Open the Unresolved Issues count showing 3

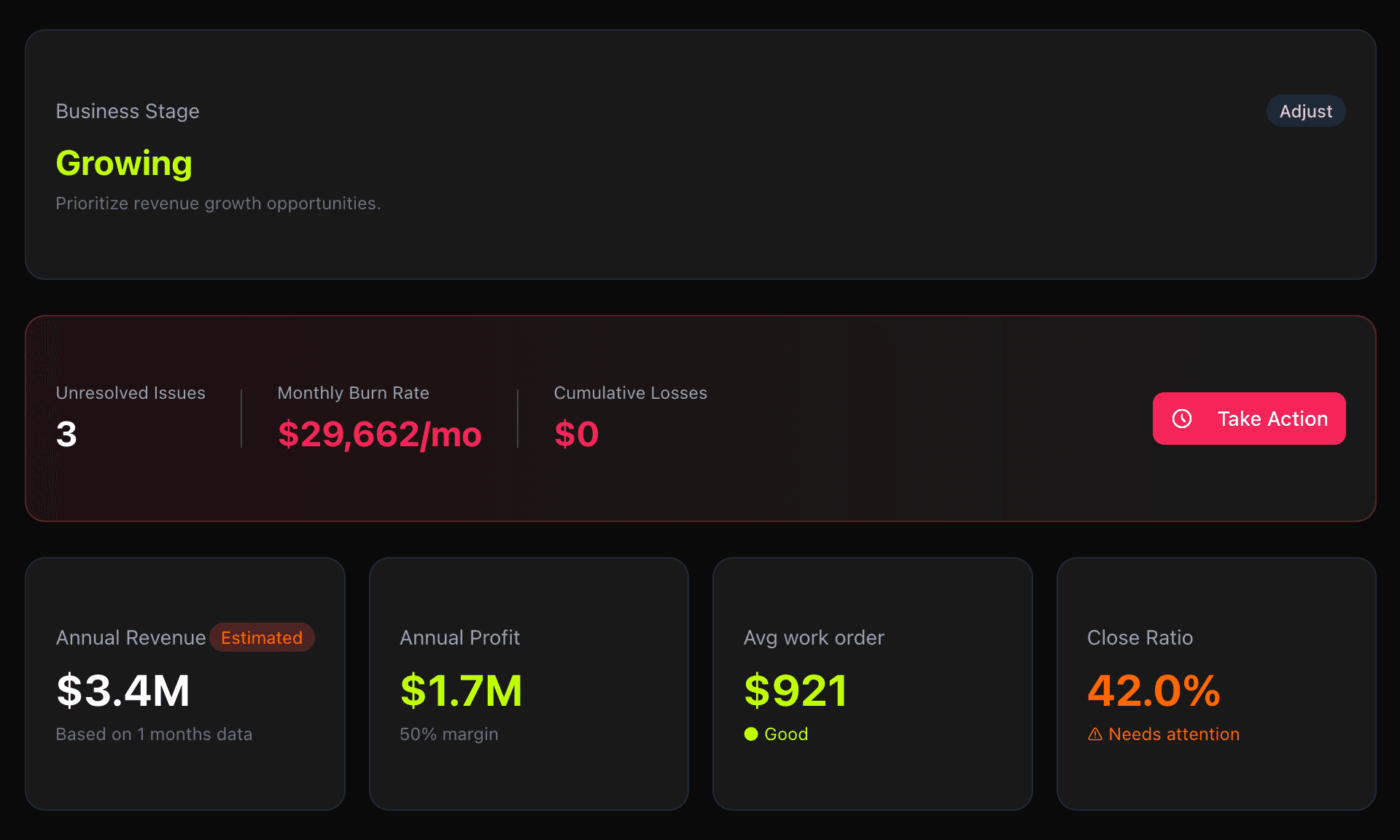[x=66, y=434]
